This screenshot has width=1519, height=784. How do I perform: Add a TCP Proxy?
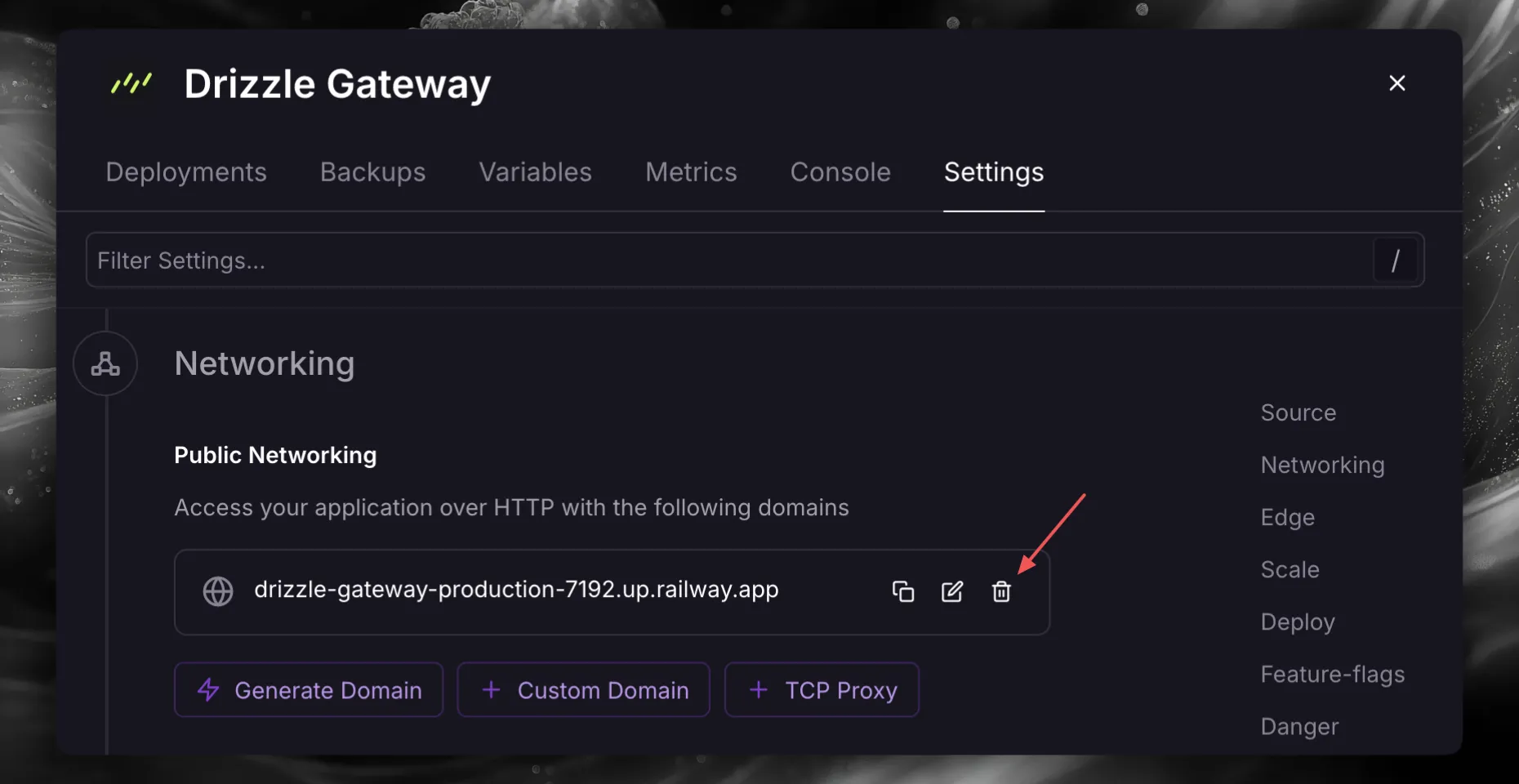822,690
